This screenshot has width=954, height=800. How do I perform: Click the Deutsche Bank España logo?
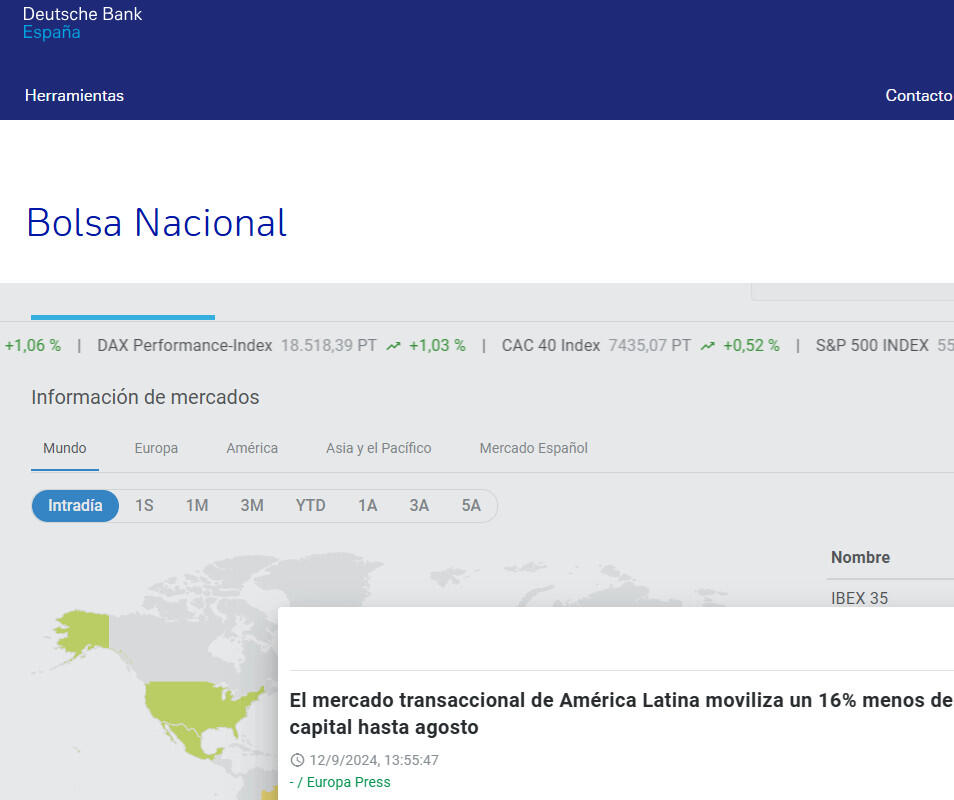(82, 23)
